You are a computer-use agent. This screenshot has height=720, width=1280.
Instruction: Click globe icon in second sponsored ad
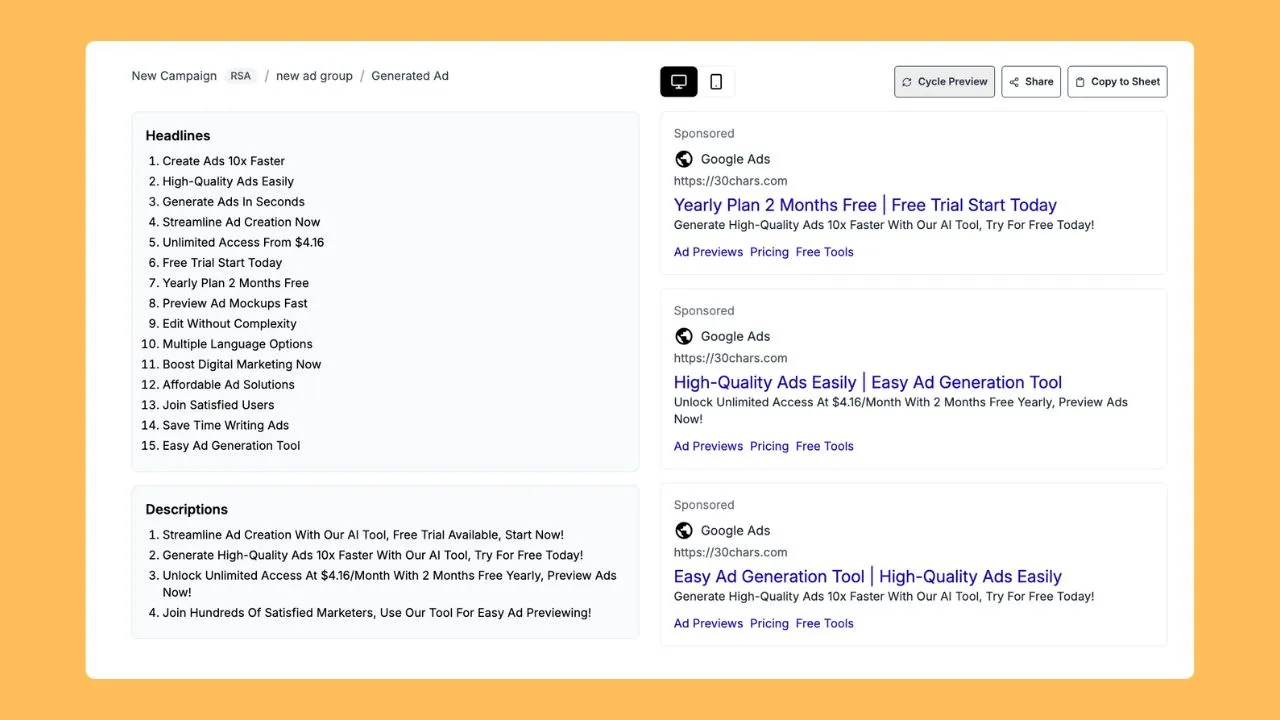(x=684, y=336)
